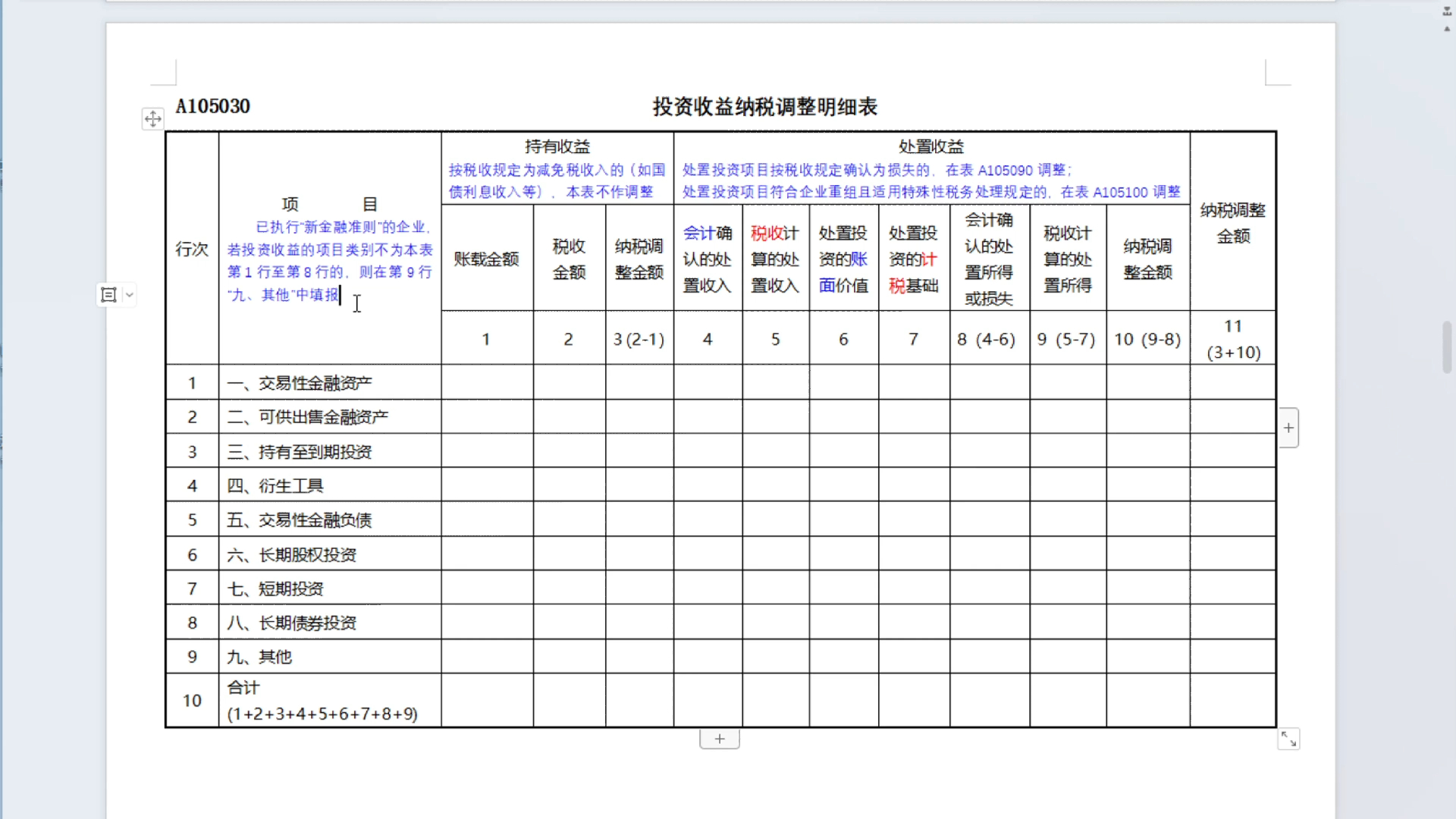Viewport: 1456px width, 819px height.
Task: Add a row with the bottom plus button
Action: point(719,739)
